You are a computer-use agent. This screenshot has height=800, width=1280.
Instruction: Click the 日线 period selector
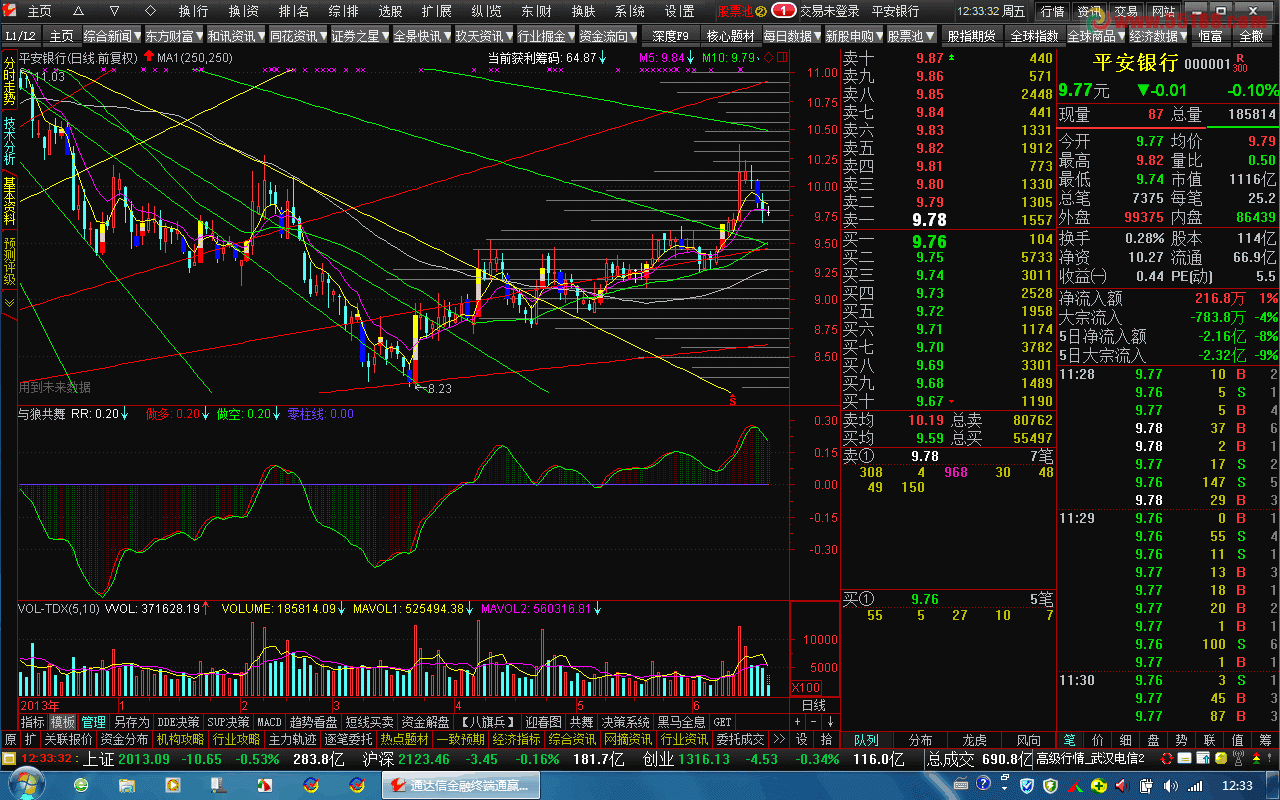[814, 704]
